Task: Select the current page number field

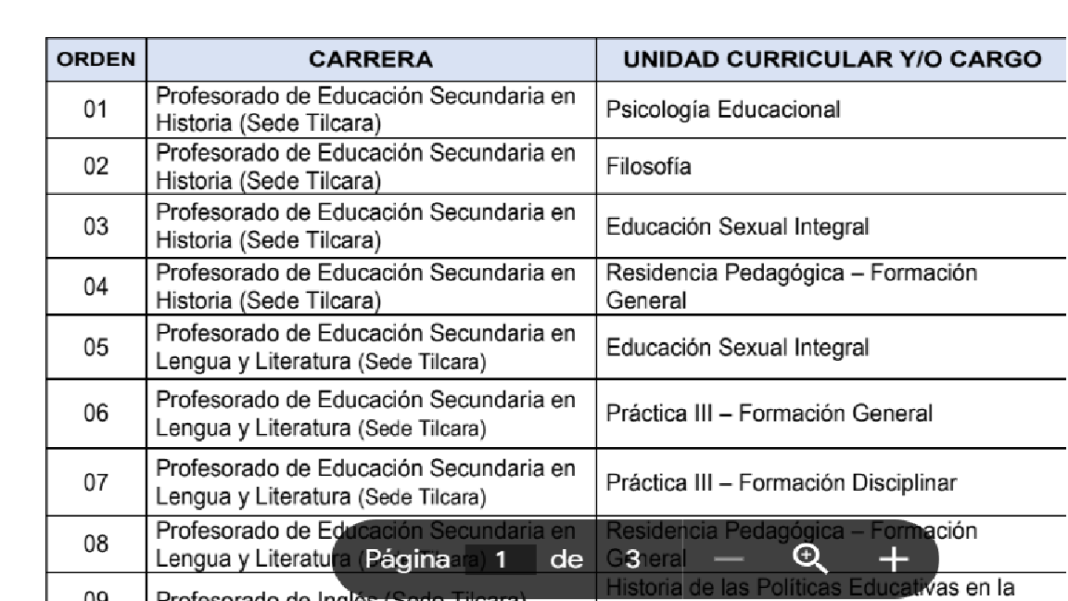Action: [501, 559]
